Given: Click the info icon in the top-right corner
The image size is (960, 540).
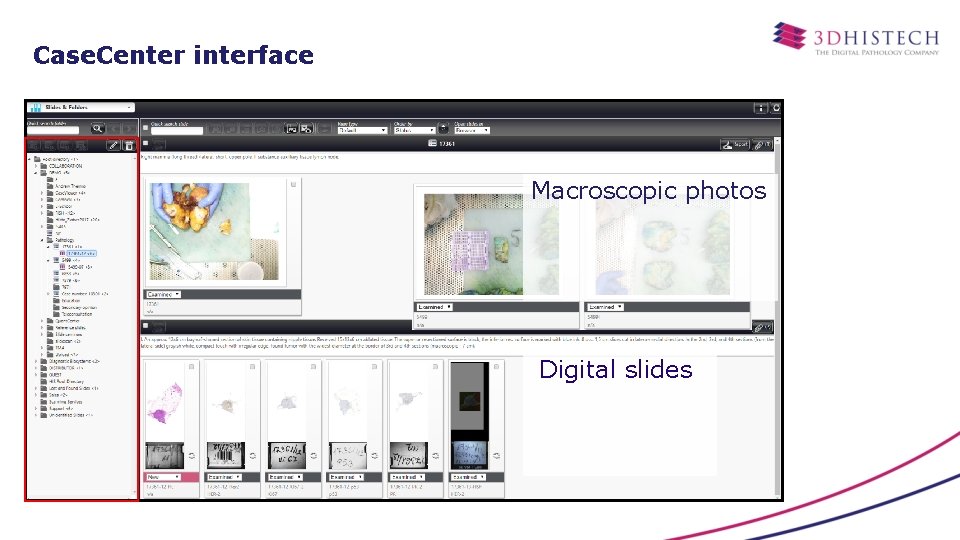Looking at the screenshot, I should click(x=760, y=108).
